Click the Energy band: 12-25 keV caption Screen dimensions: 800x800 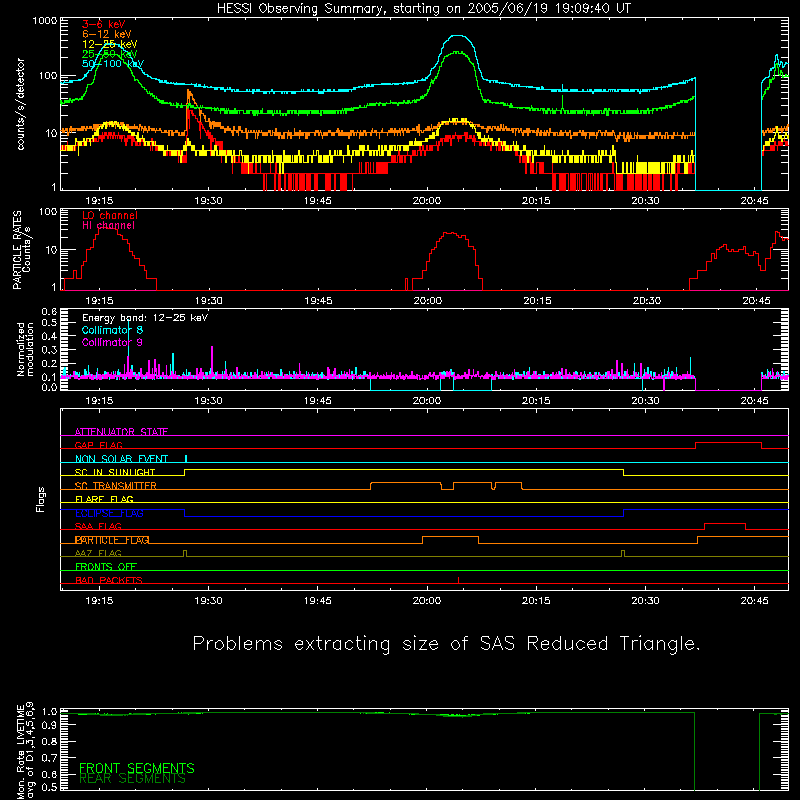click(x=145, y=318)
